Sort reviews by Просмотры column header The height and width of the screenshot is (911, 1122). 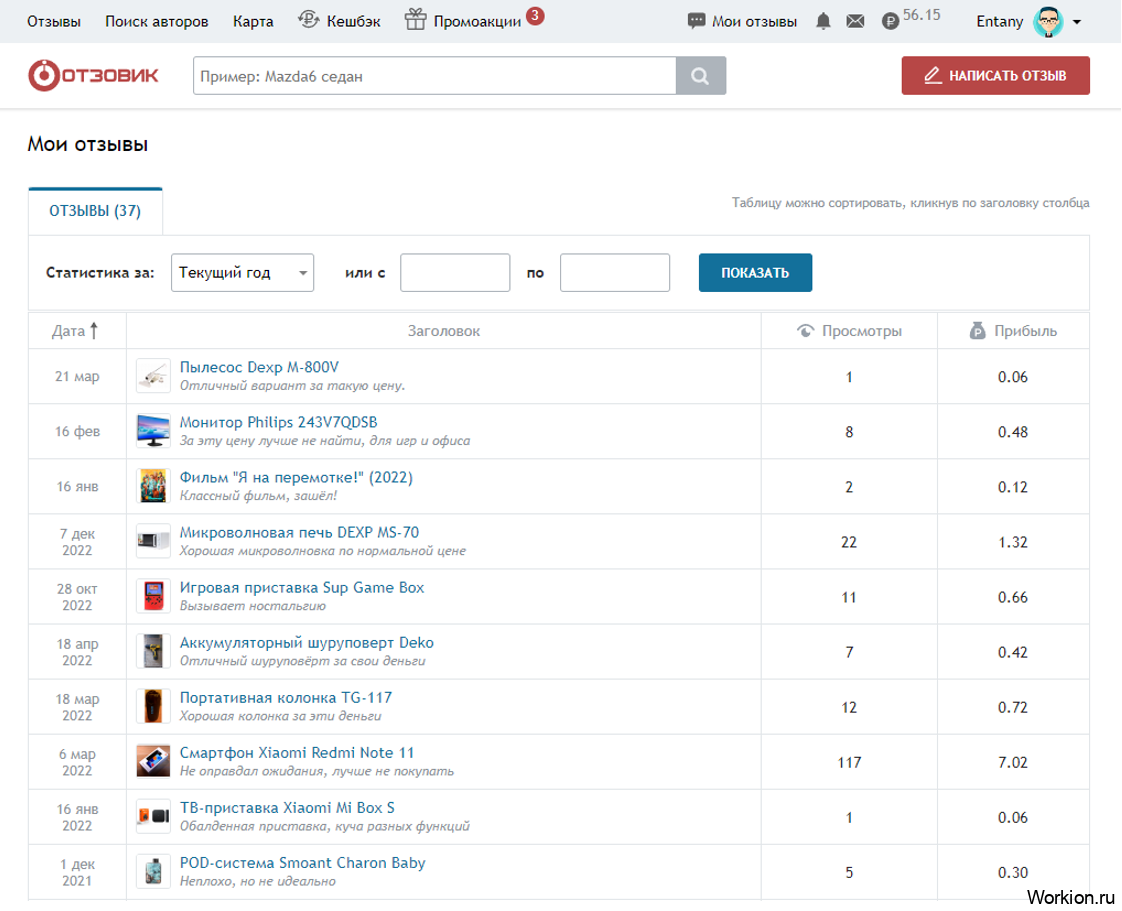pyautogui.click(x=849, y=331)
